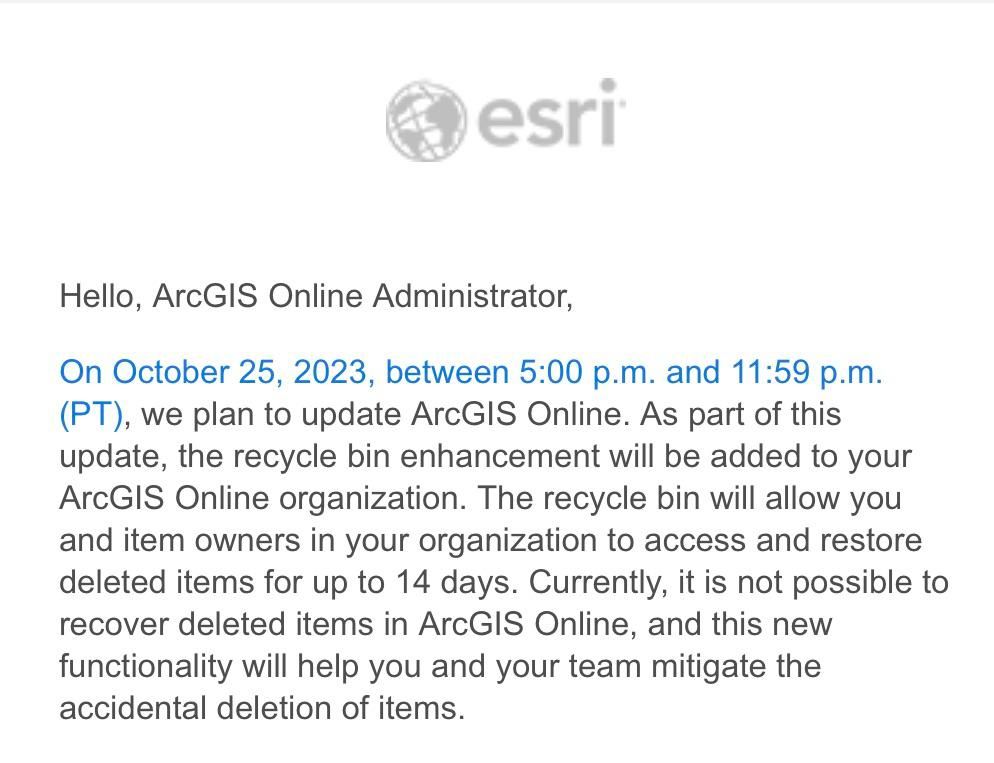
Task: Click the phrase "not possible to"
Action: click(855, 582)
